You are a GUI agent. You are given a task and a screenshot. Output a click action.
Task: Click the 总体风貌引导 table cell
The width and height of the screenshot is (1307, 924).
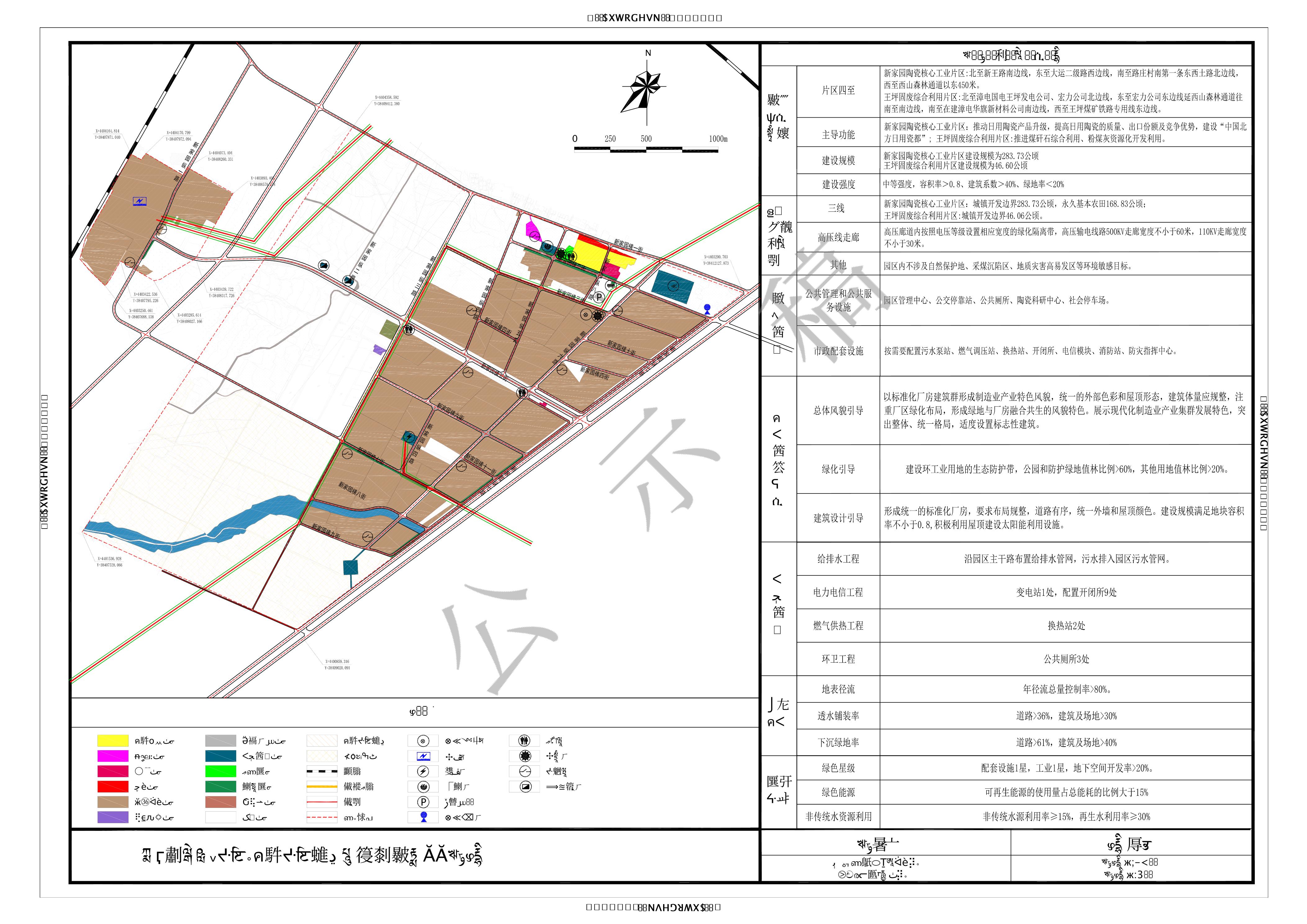pyautogui.click(x=838, y=411)
